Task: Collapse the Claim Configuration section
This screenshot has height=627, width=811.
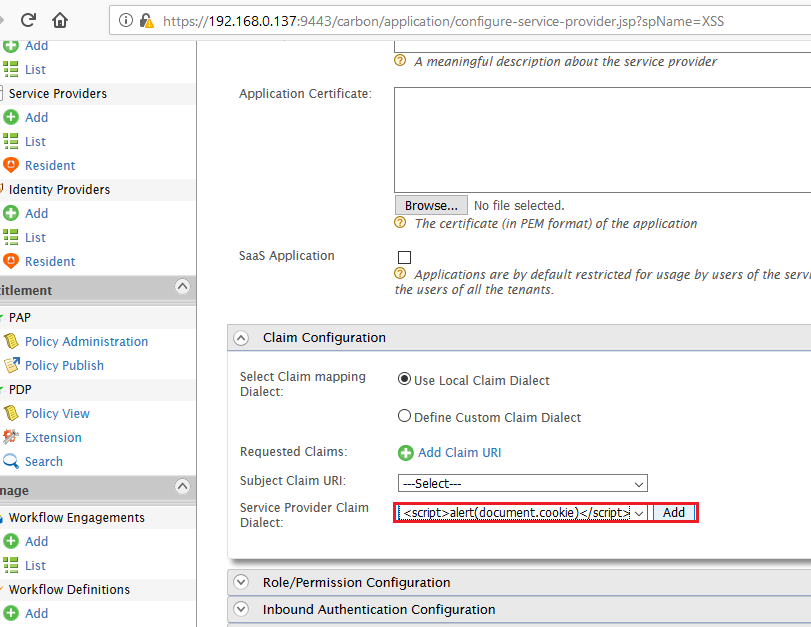Action: click(x=240, y=338)
